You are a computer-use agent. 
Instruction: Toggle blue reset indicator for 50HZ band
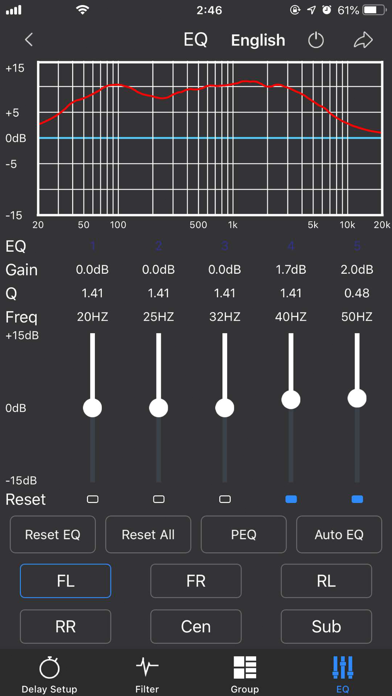coord(357,499)
